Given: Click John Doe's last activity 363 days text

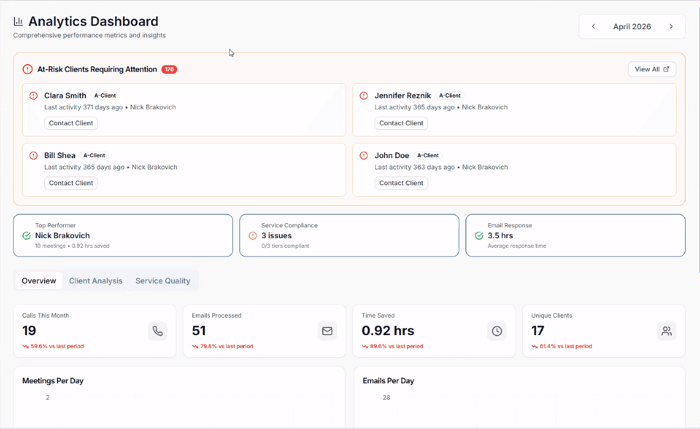Looking at the screenshot, I should click(415, 167).
